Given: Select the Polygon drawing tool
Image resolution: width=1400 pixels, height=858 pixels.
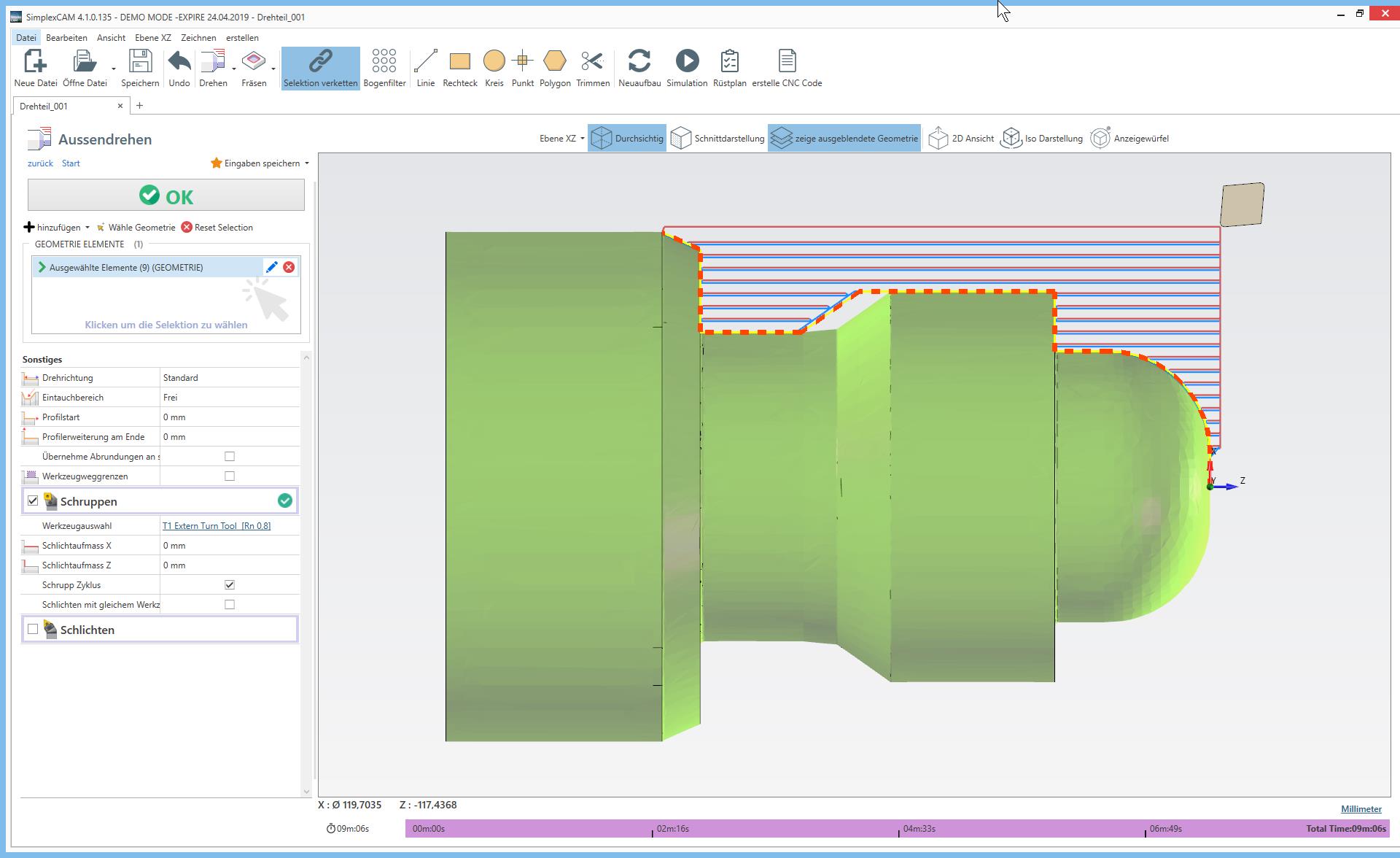Looking at the screenshot, I should 554,61.
